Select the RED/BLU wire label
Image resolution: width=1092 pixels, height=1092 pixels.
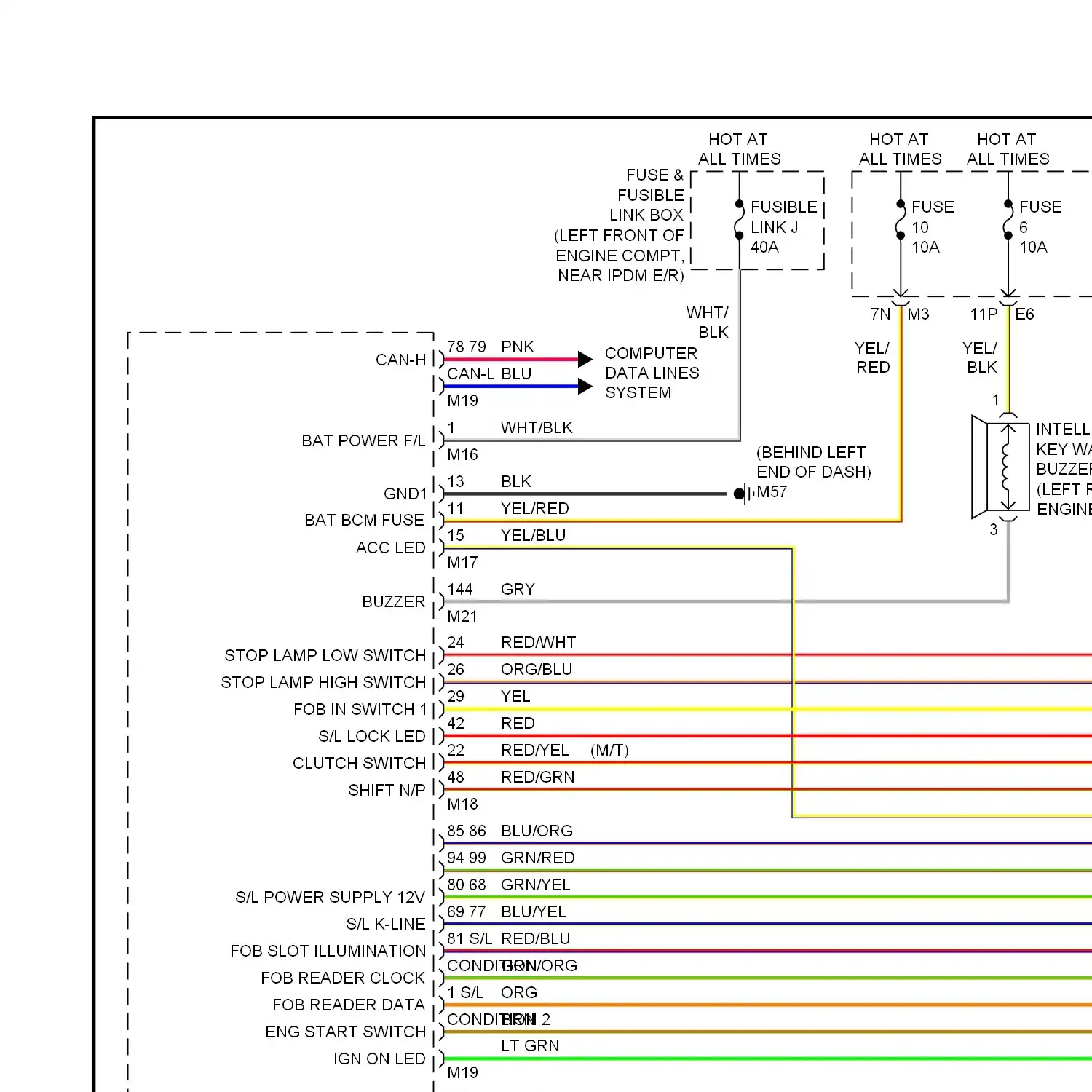coord(536,938)
